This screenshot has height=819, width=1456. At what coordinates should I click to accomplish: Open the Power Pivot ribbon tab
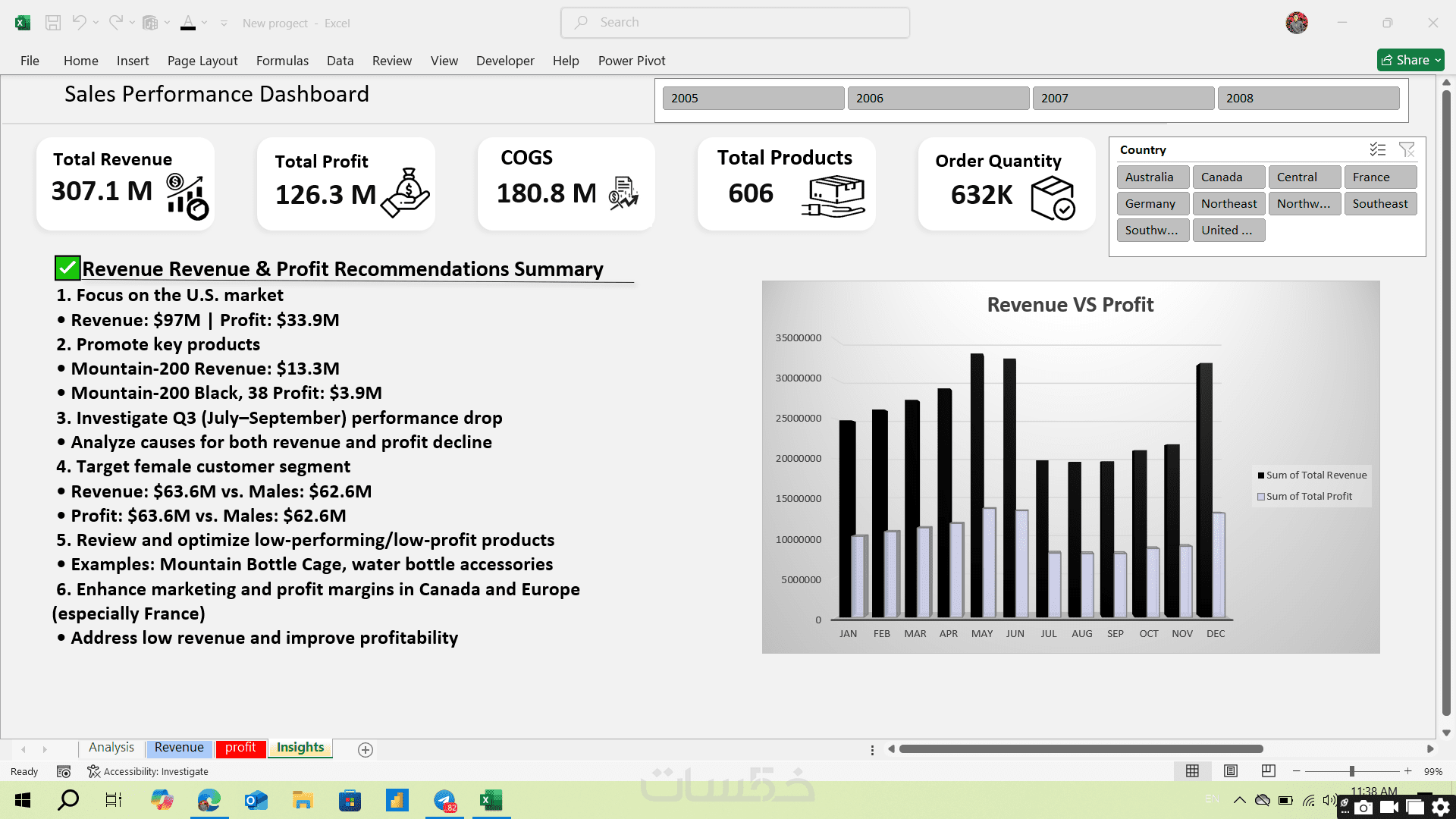click(x=631, y=61)
